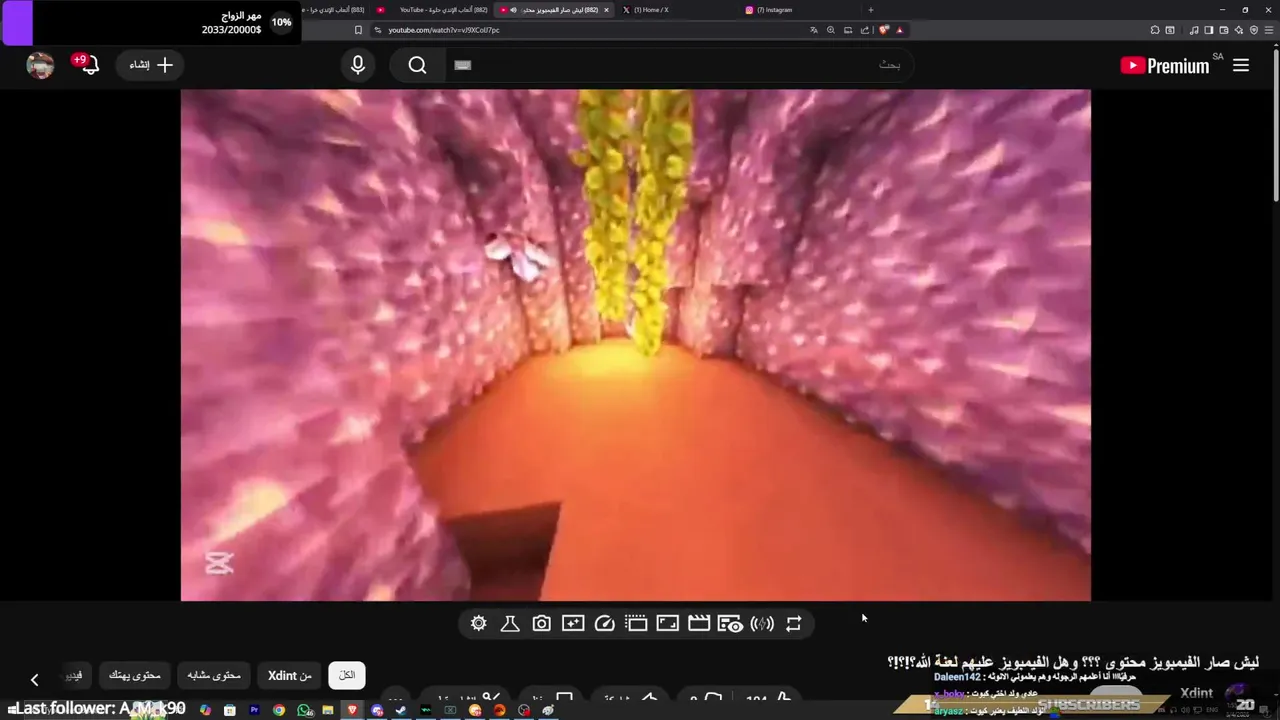Click the flask experiments icon below video
This screenshot has width=1280, height=720.
[510, 623]
